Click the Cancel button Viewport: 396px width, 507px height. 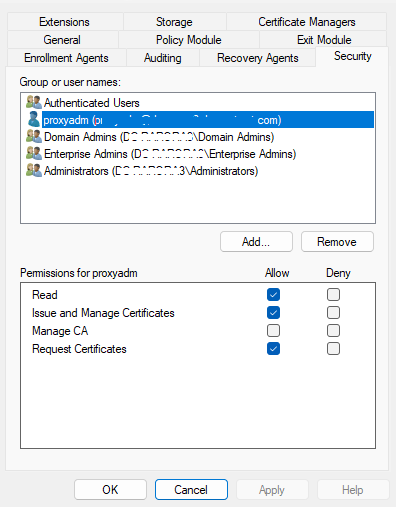(x=191, y=490)
